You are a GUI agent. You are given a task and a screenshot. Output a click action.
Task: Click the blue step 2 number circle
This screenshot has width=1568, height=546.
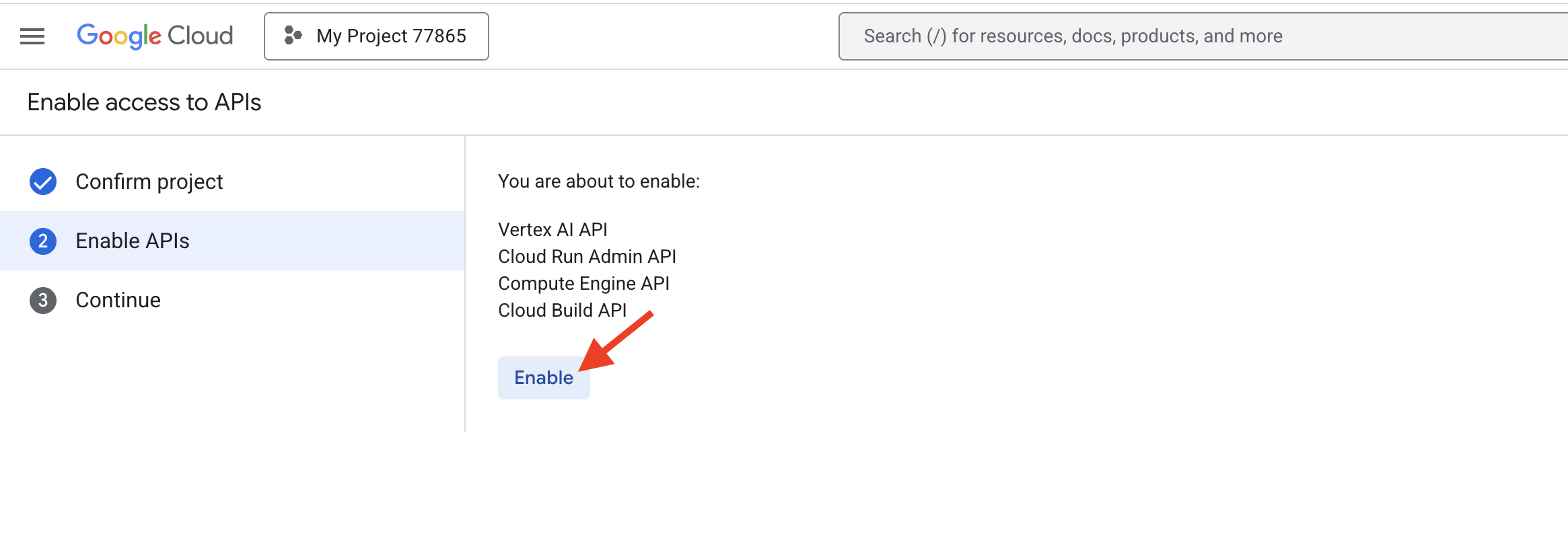43,241
